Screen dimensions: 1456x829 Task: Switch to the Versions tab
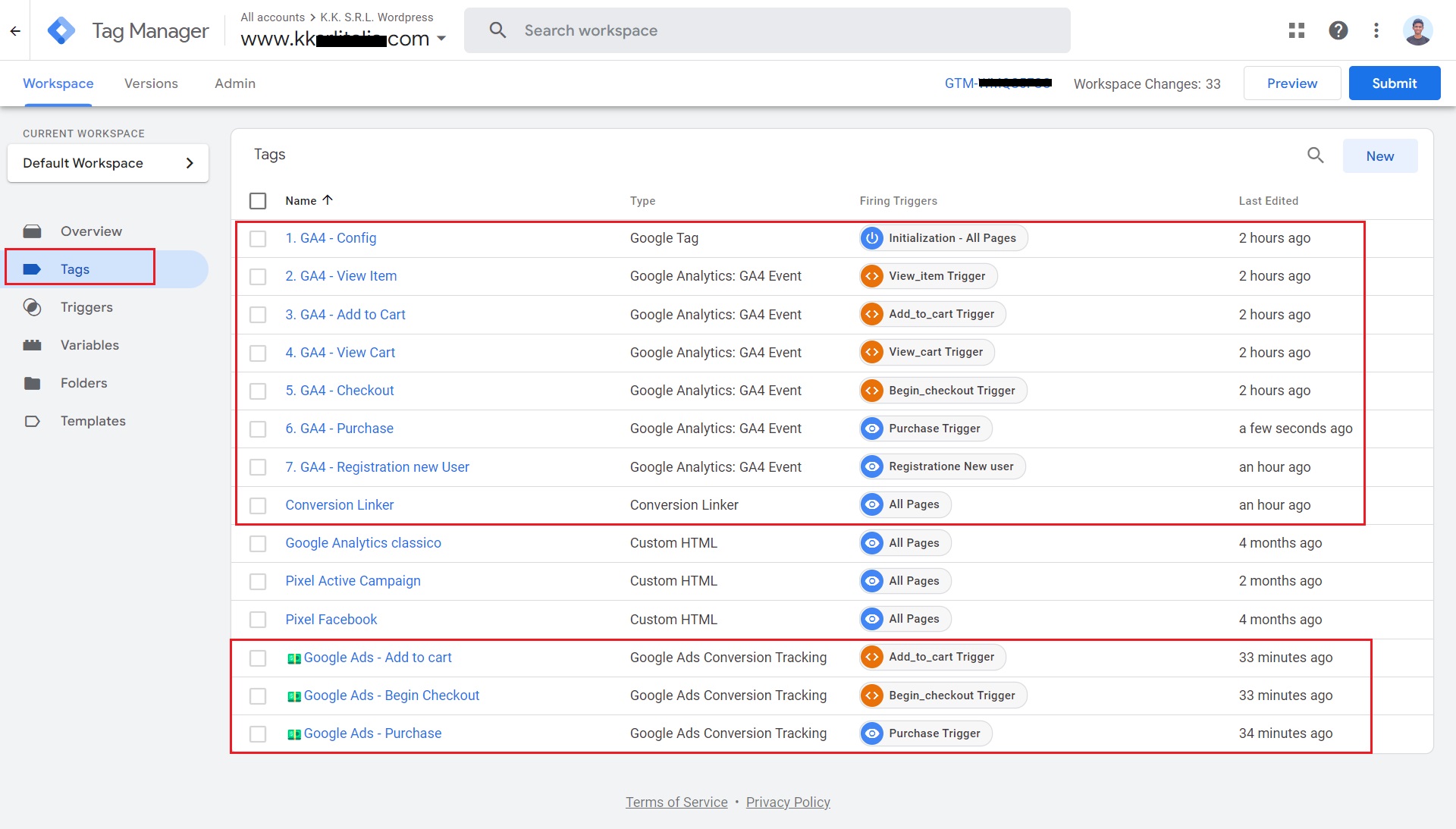(151, 83)
